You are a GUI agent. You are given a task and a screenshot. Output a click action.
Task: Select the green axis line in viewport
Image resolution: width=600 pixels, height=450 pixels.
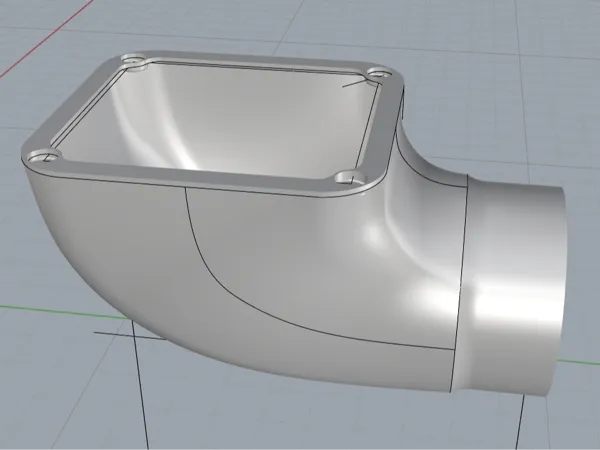[x=63, y=312]
